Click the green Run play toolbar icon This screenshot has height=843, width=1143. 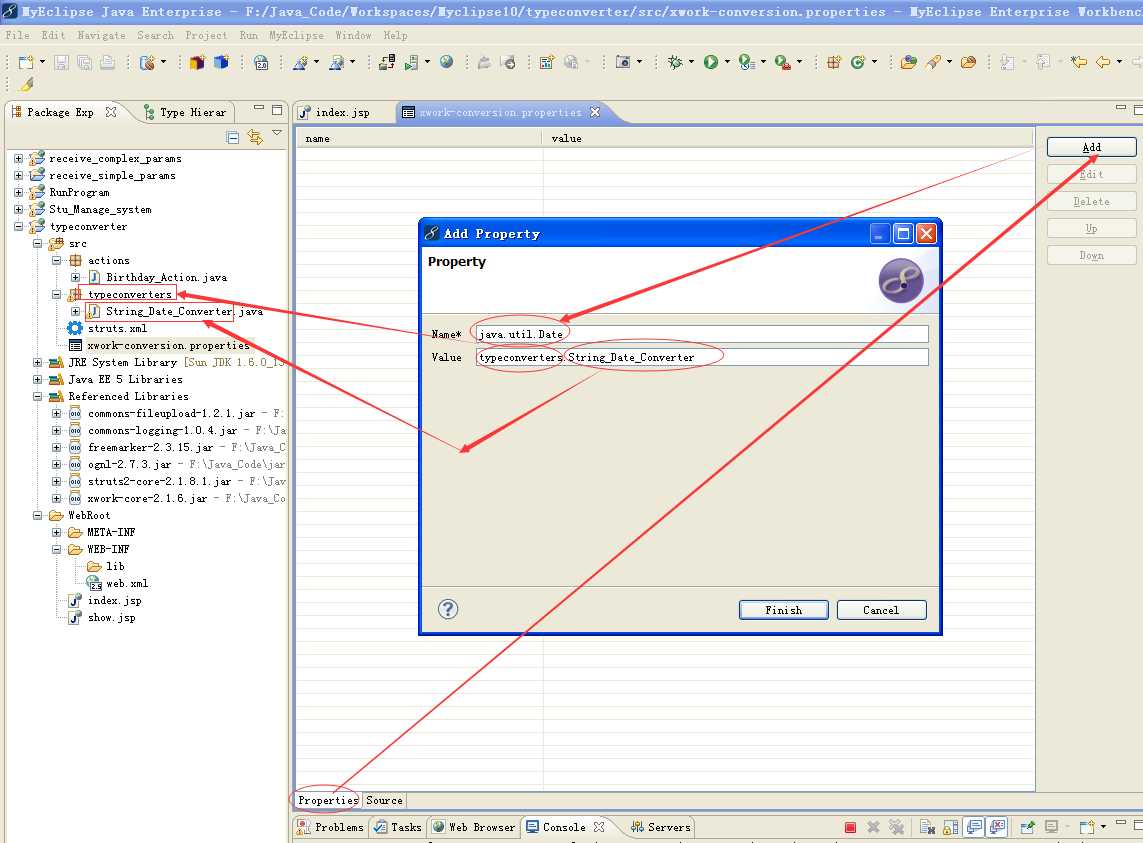(711, 62)
